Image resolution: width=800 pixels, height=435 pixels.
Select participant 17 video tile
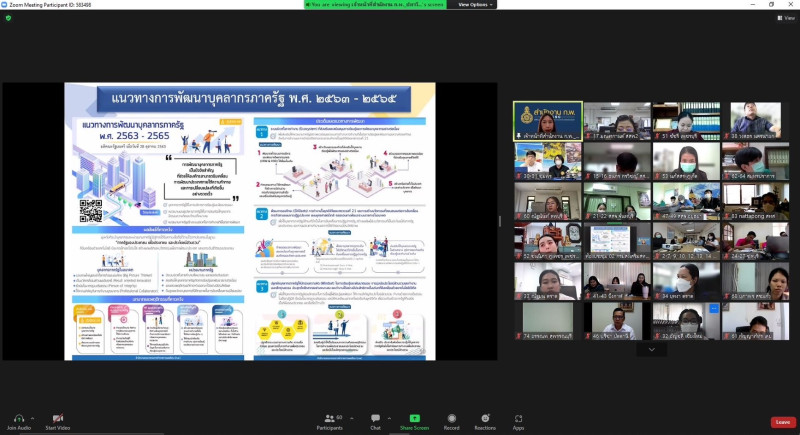[x=617, y=121]
